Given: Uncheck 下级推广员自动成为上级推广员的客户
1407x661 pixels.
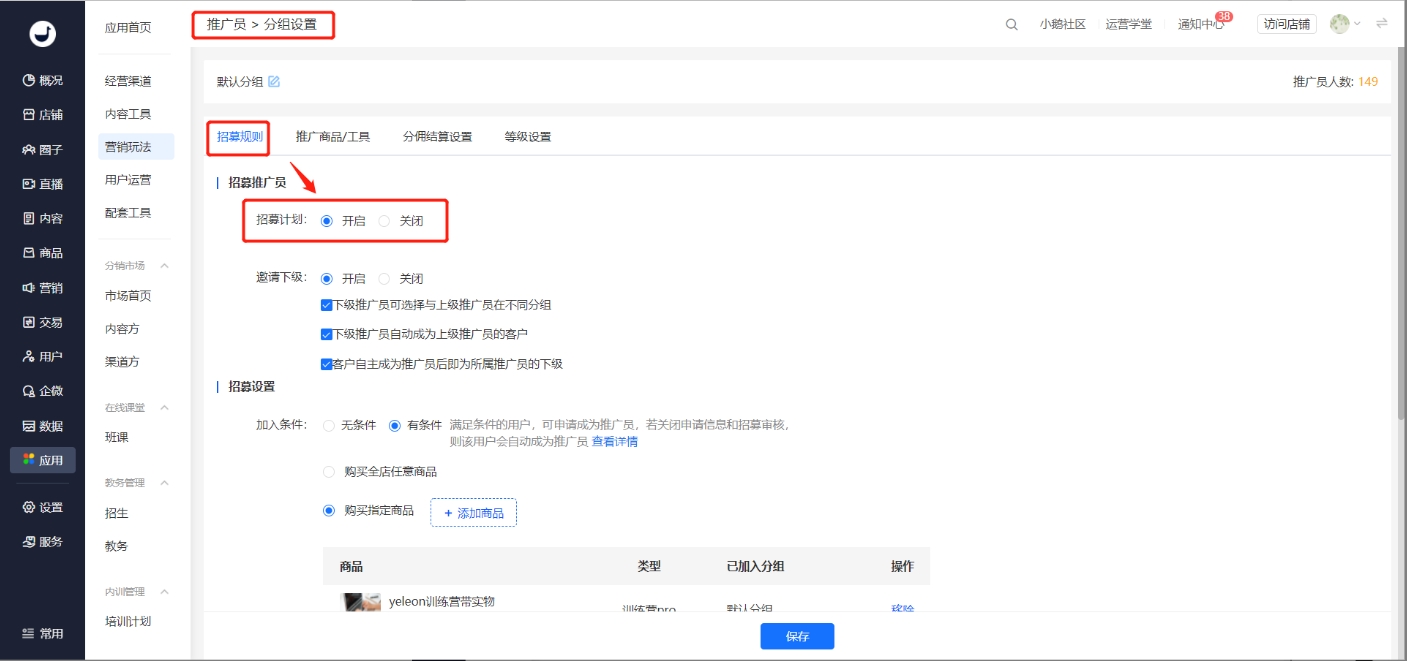Looking at the screenshot, I should click(x=326, y=334).
